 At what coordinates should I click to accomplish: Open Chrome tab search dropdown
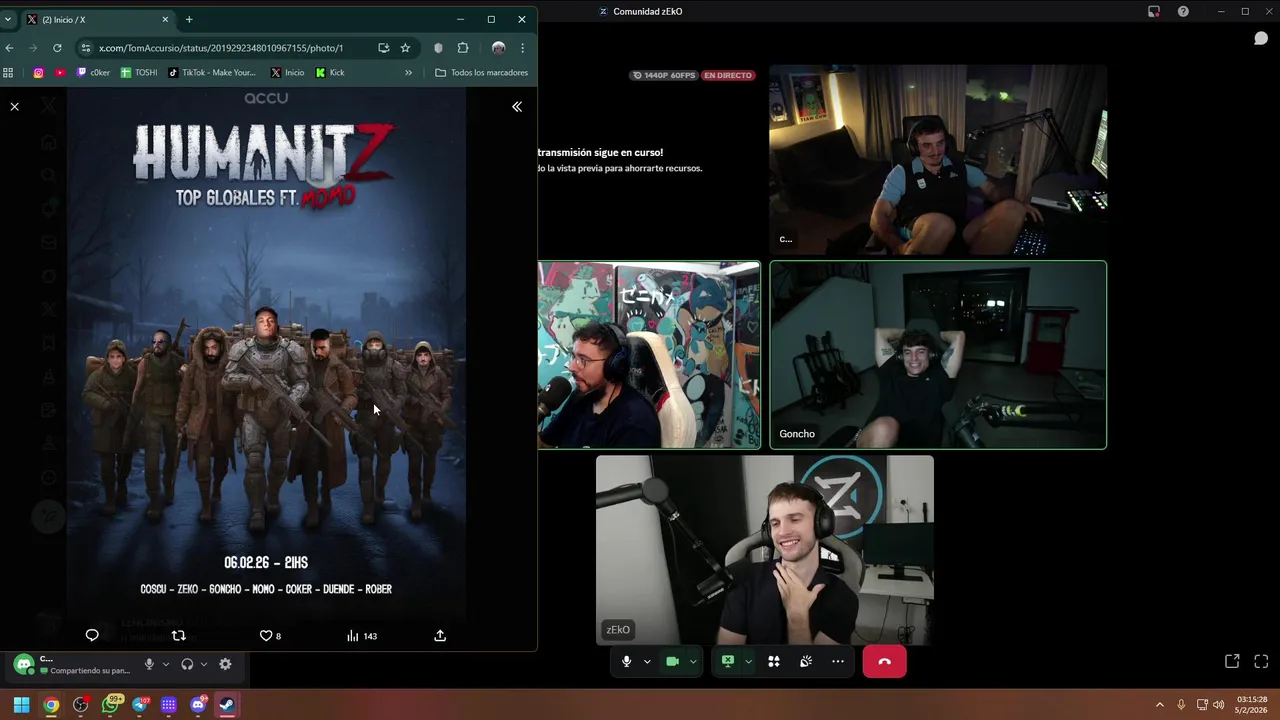coord(8,19)
